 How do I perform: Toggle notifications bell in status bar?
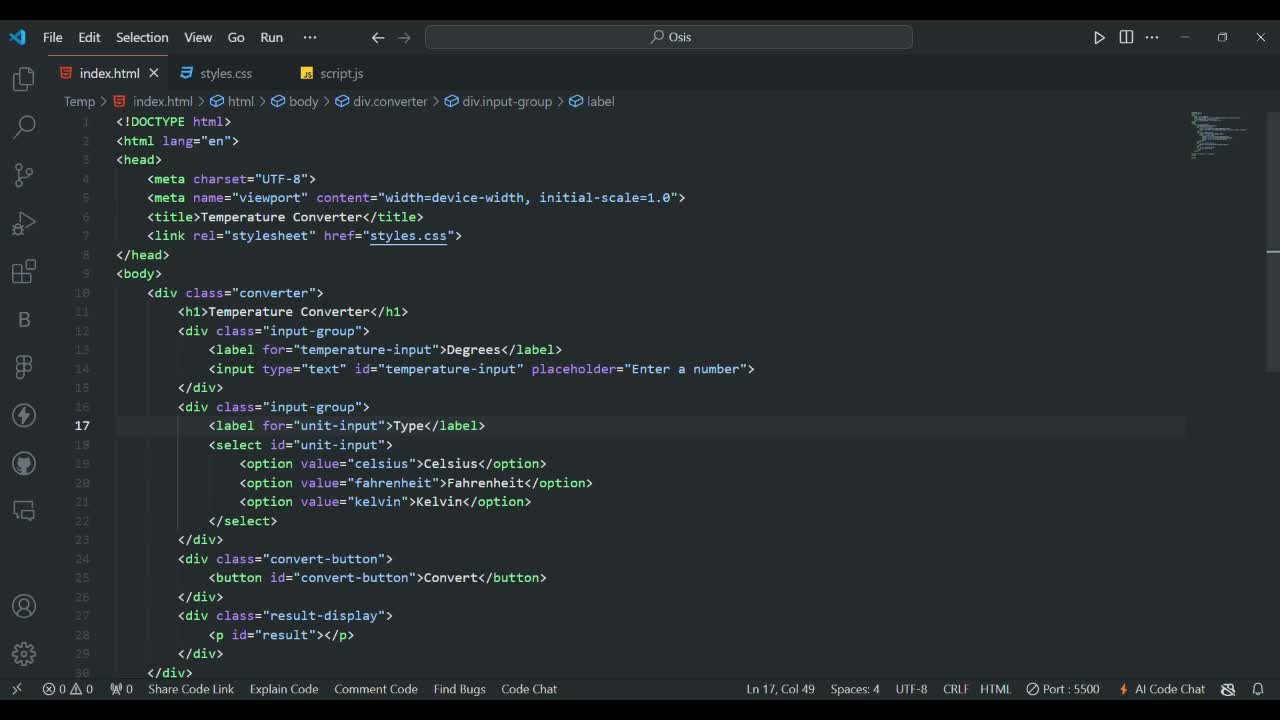[1258, 689]
